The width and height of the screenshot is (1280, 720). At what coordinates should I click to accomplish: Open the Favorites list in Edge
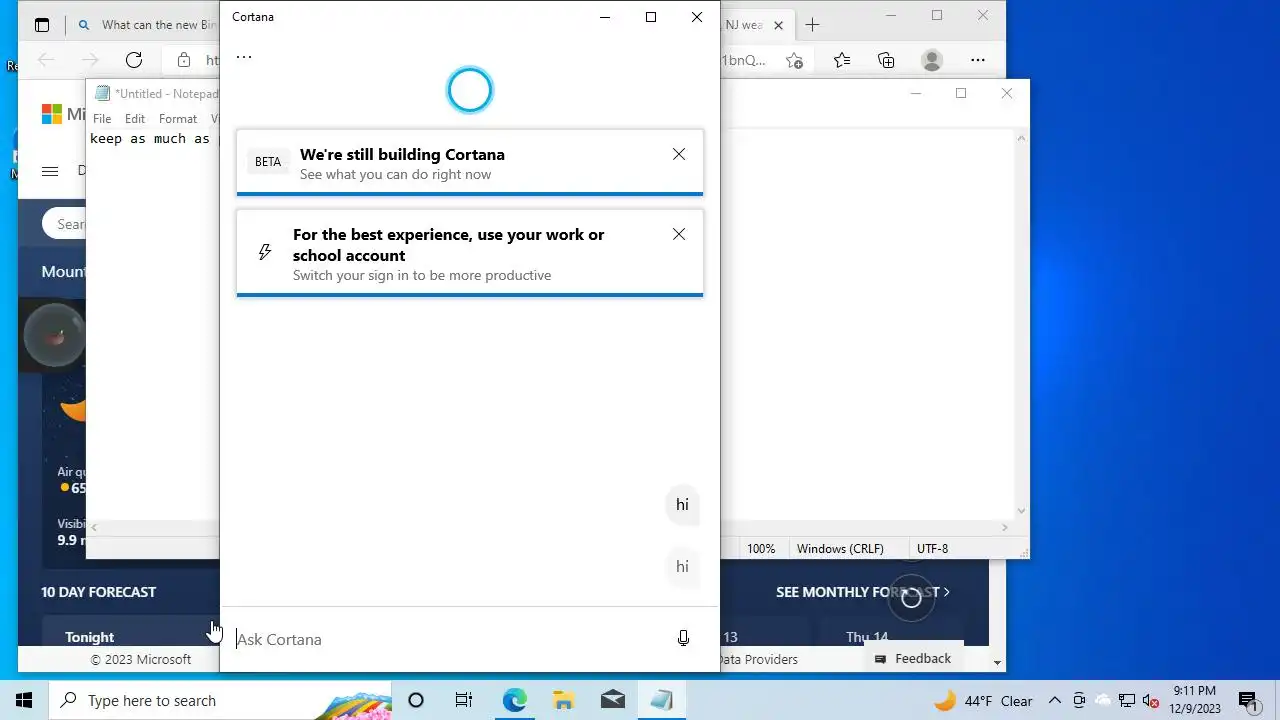[x=842, y=60]
